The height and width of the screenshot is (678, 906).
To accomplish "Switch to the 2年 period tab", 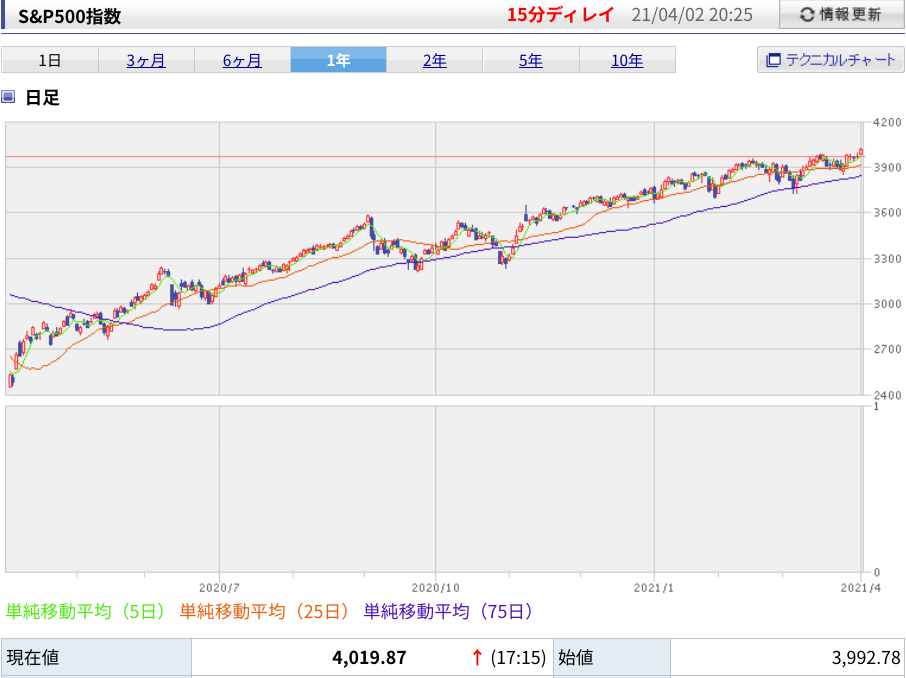I will 435,60.
